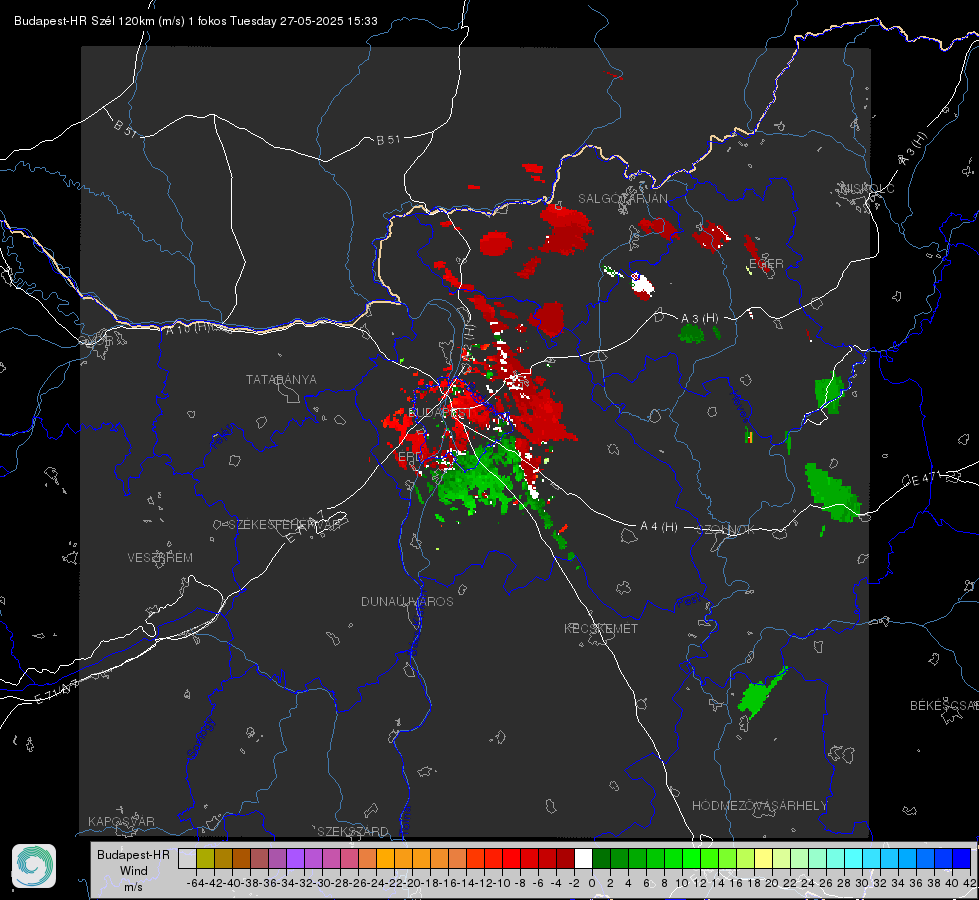Image resolution: width=979 pixels, height=900 pixels.
Task: Click the SZÉKESFEHÉRVÁR city label
Action: click(284, 525)
